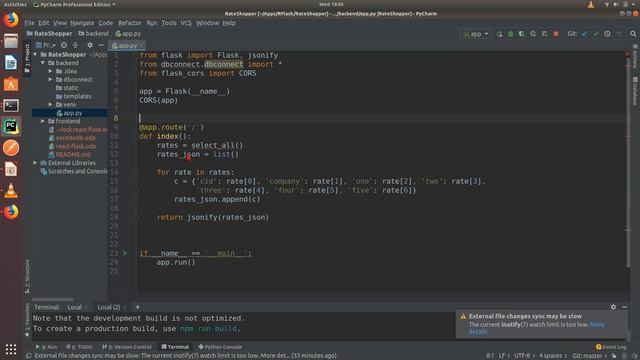Open the Navigate menu
Viewport: 640px width, 360px height.
pos(82,23)
